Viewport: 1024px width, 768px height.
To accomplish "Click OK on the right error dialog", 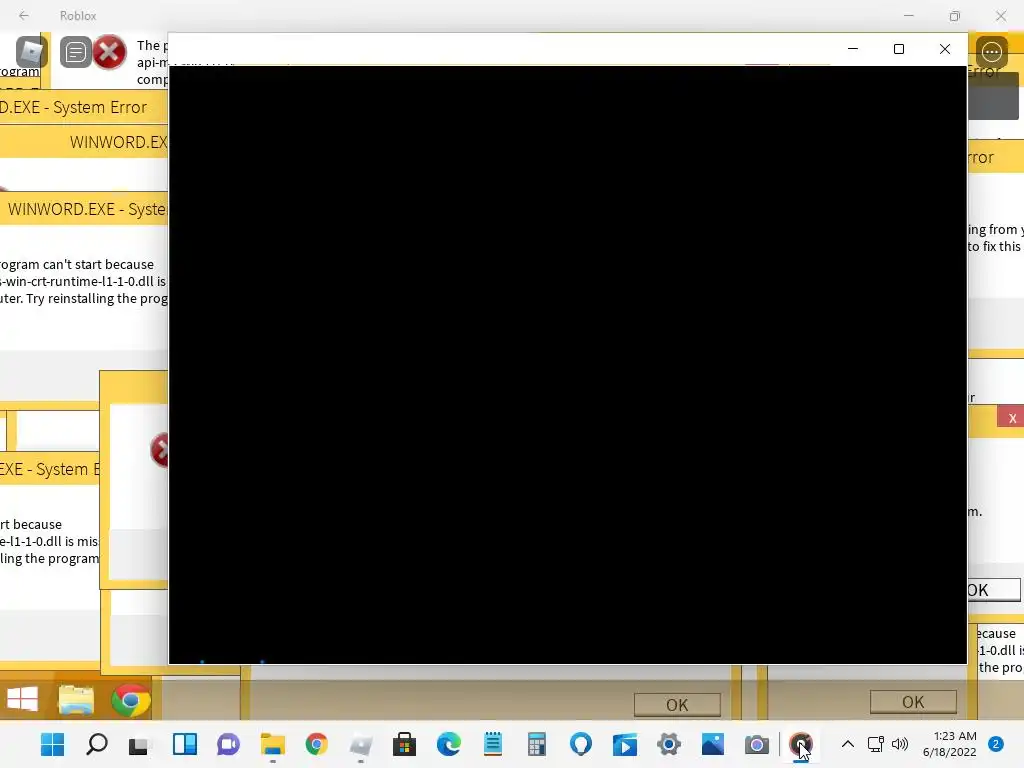I will pyautogui.click(x=993, y=590).
